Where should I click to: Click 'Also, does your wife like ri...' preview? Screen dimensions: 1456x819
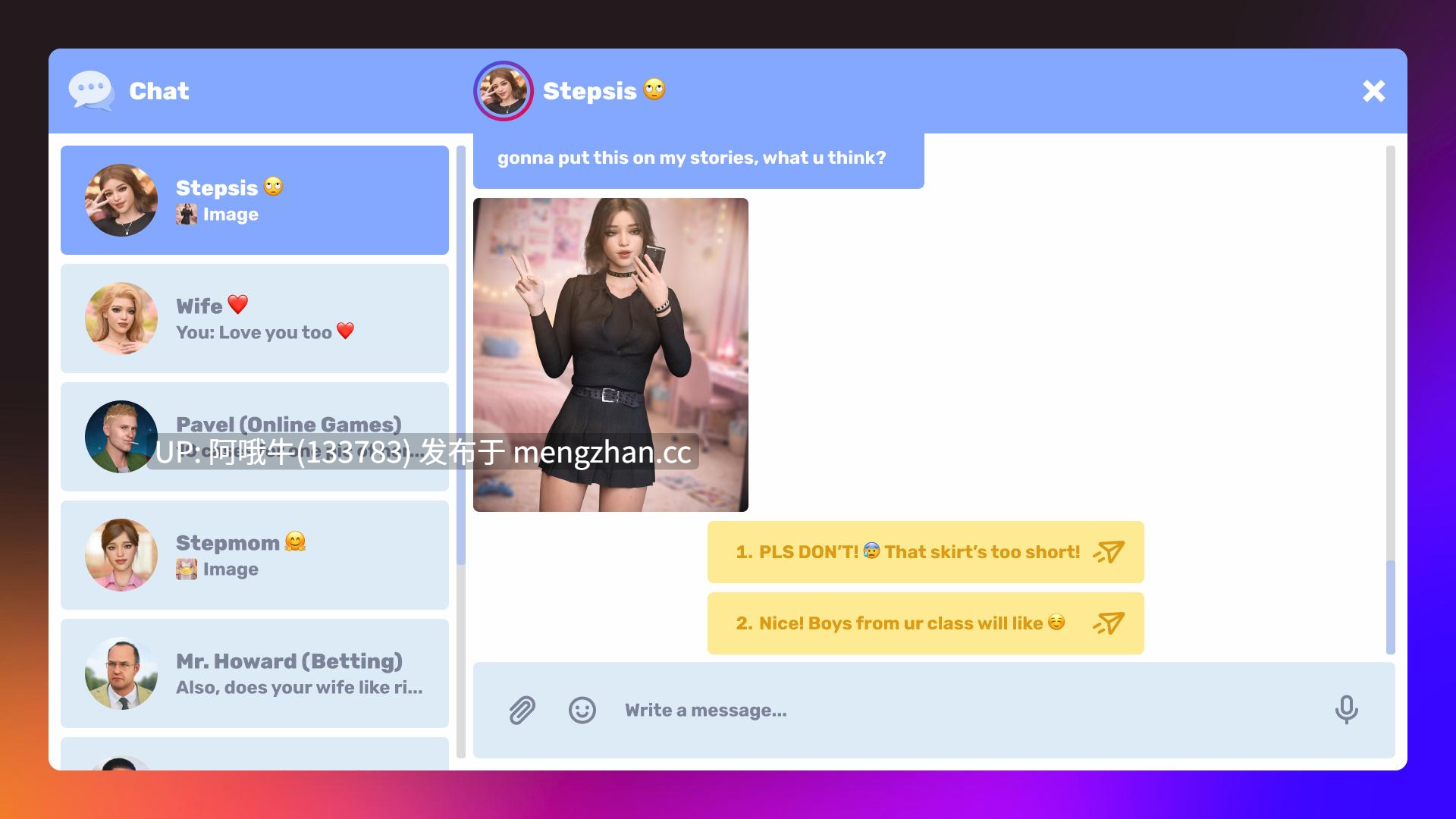(x=300, y=687)
